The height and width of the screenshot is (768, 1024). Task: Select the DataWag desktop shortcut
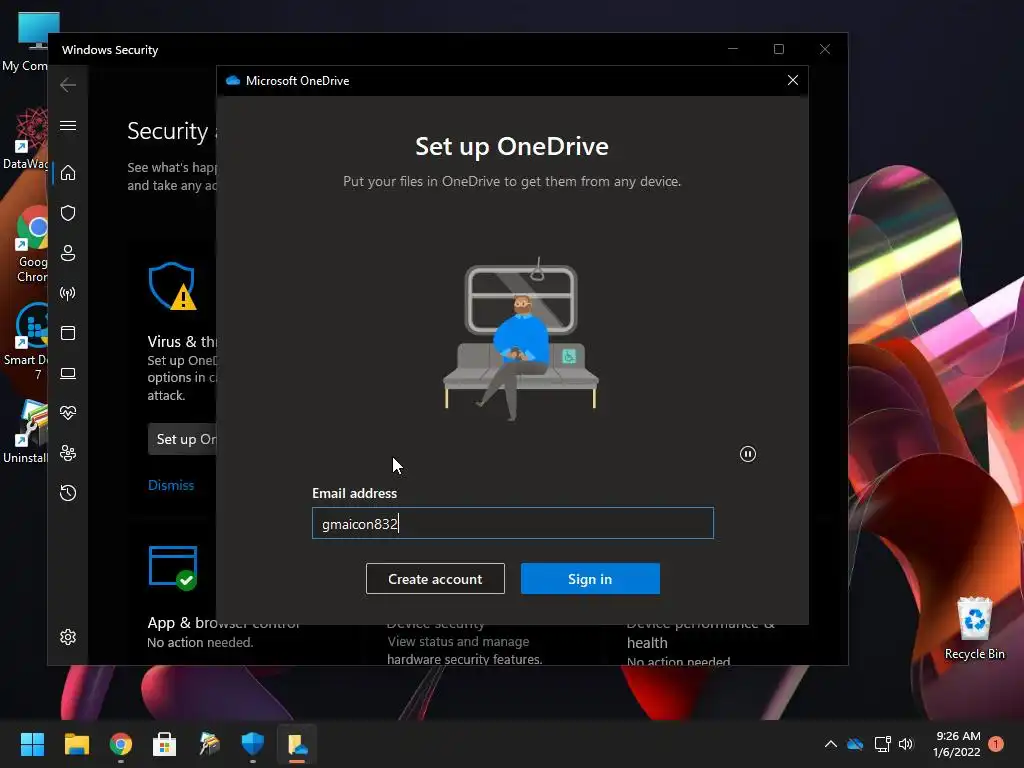click(25, 138)
